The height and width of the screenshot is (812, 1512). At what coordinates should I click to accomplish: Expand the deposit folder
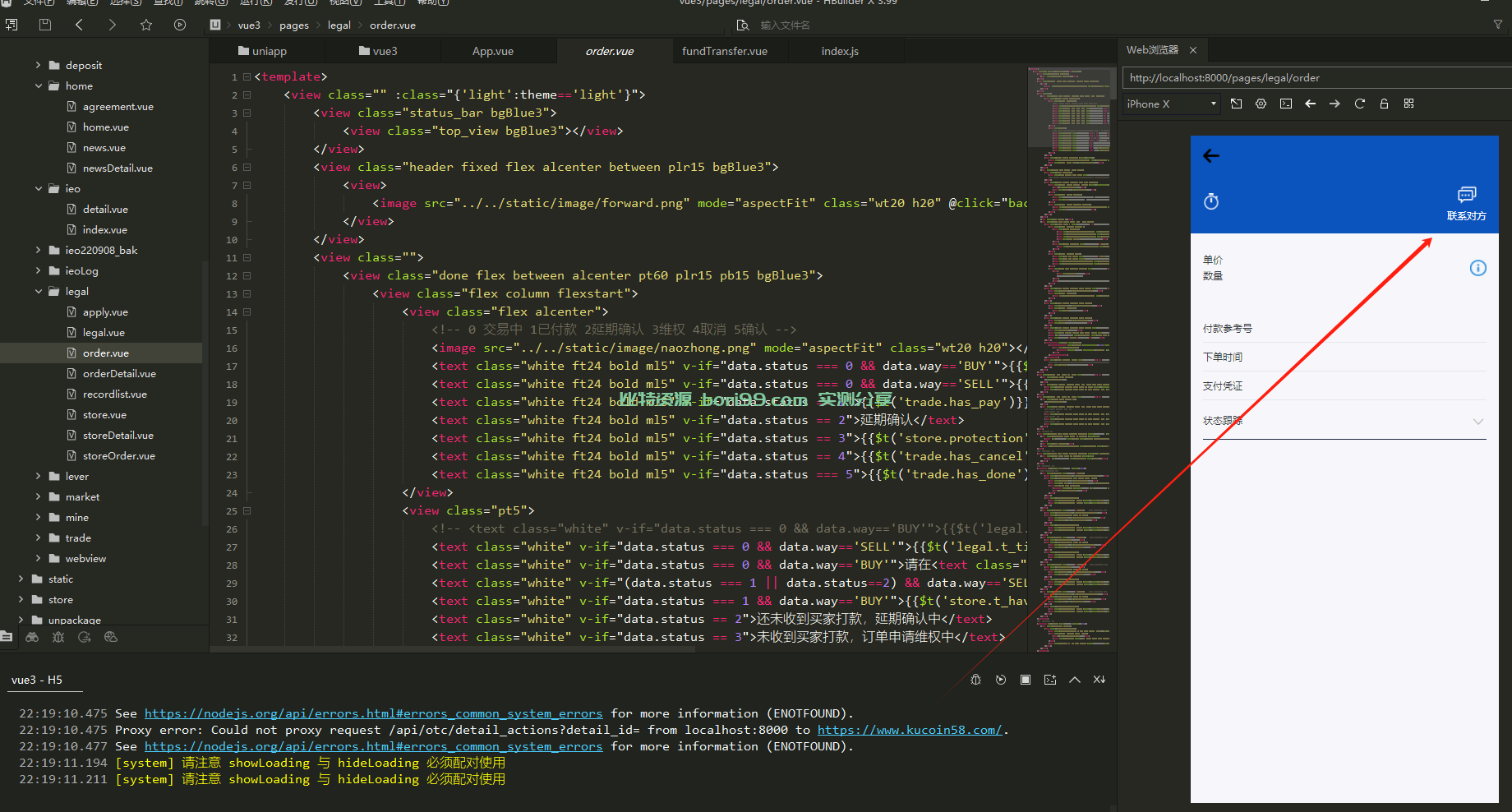38,65
